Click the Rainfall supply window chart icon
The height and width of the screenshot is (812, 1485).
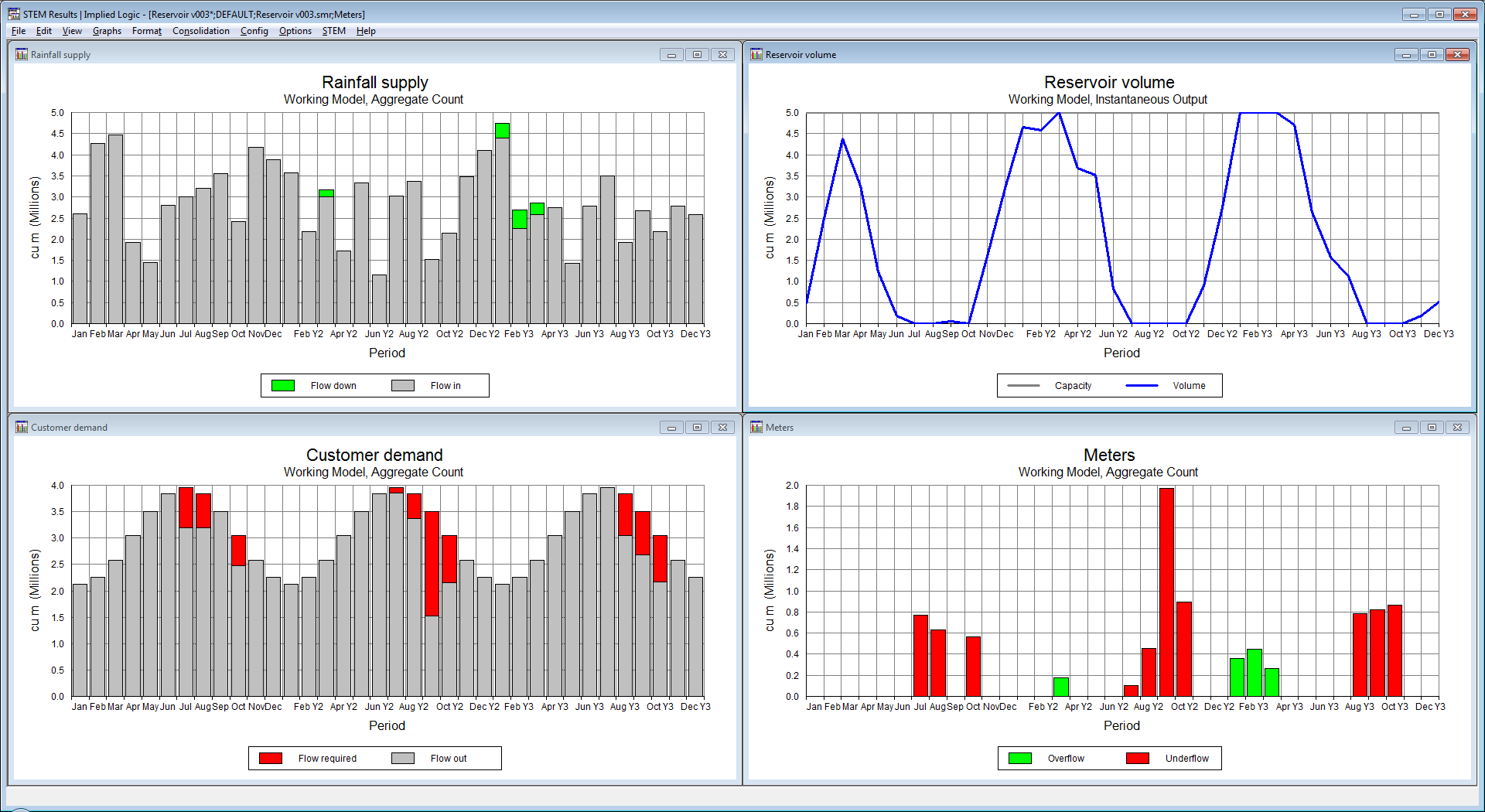point(22,54)
